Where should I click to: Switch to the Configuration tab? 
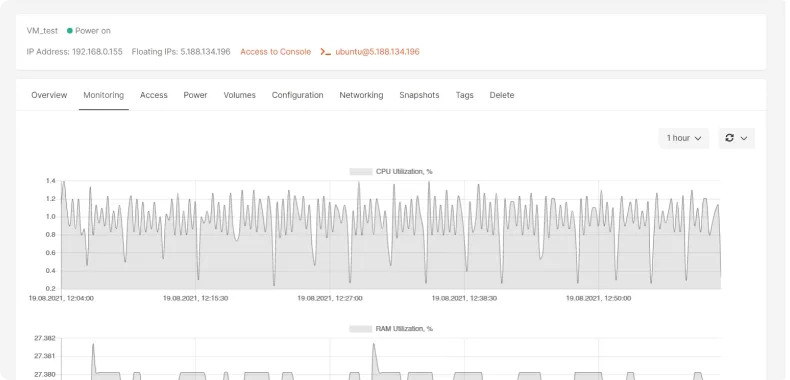pos(298,95)
